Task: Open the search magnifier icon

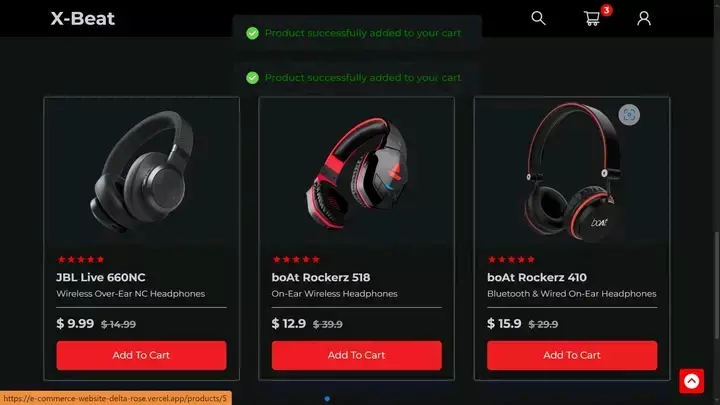Action: [538, 18]
